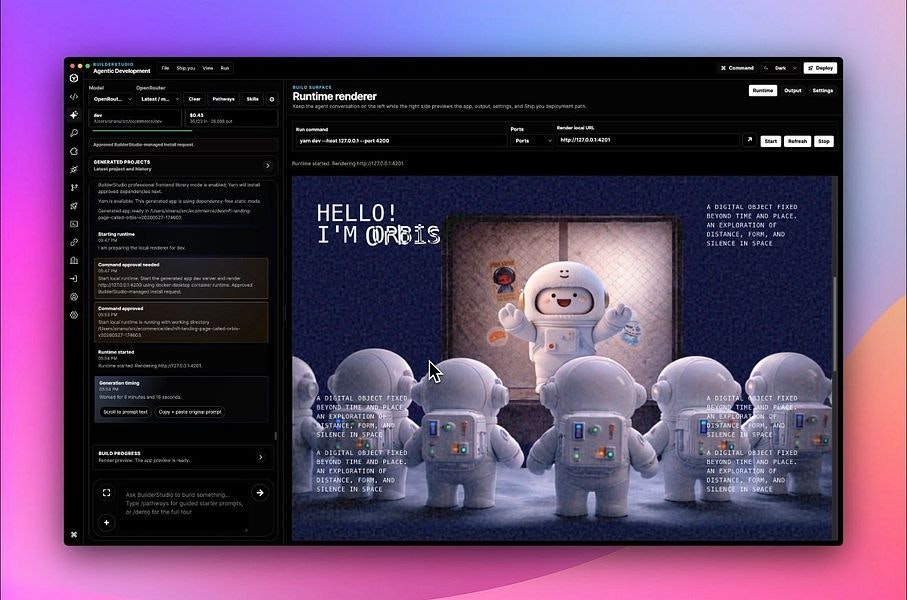The height and width of the screenshot is (600, 907).
Task: Open the Ports dropdown
Action: click(532, 141)
